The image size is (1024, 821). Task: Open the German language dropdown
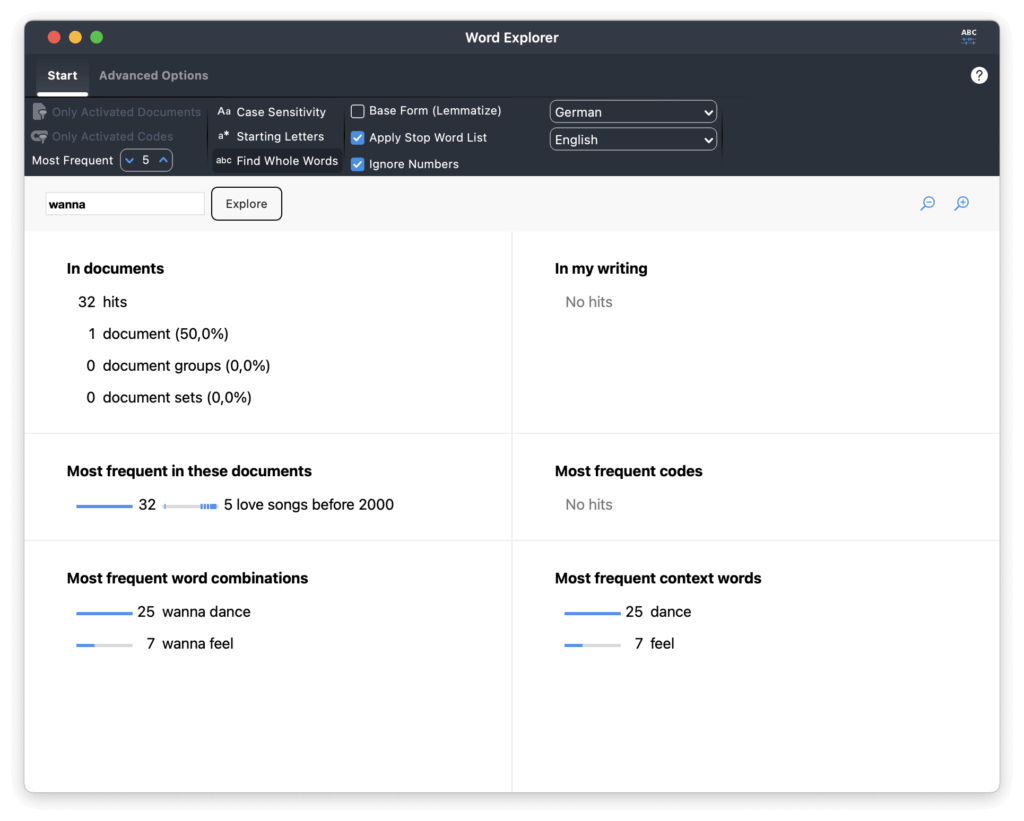click(633, 112)
